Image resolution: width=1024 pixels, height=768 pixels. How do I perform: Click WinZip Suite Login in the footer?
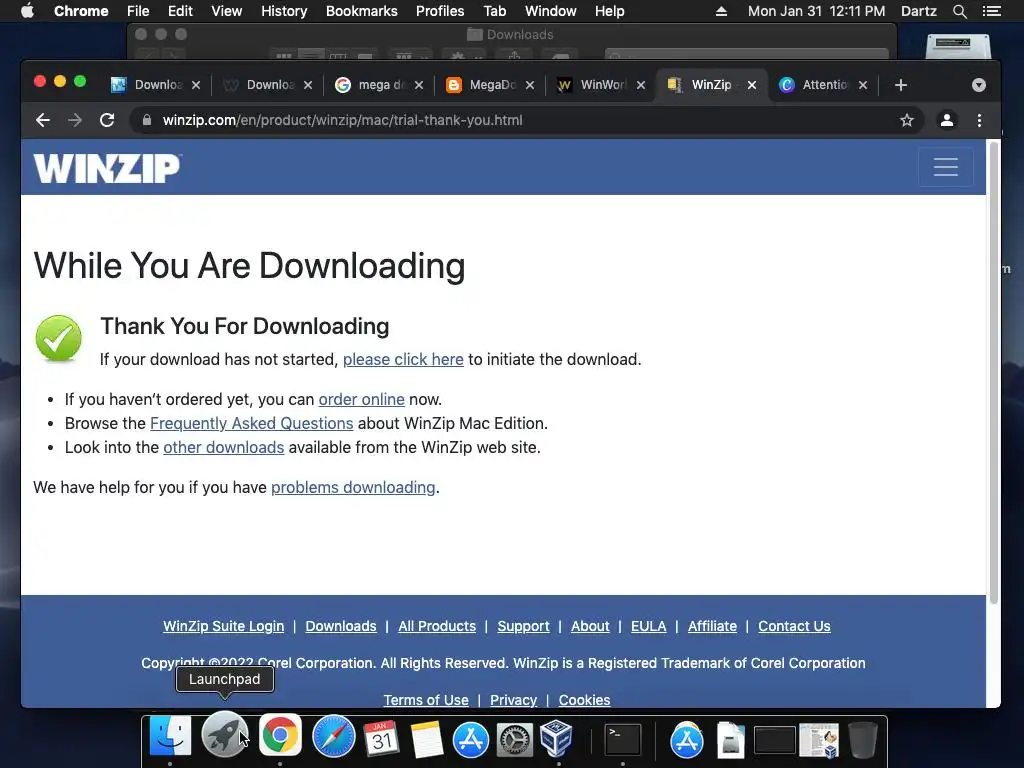(x=223, y=626)
